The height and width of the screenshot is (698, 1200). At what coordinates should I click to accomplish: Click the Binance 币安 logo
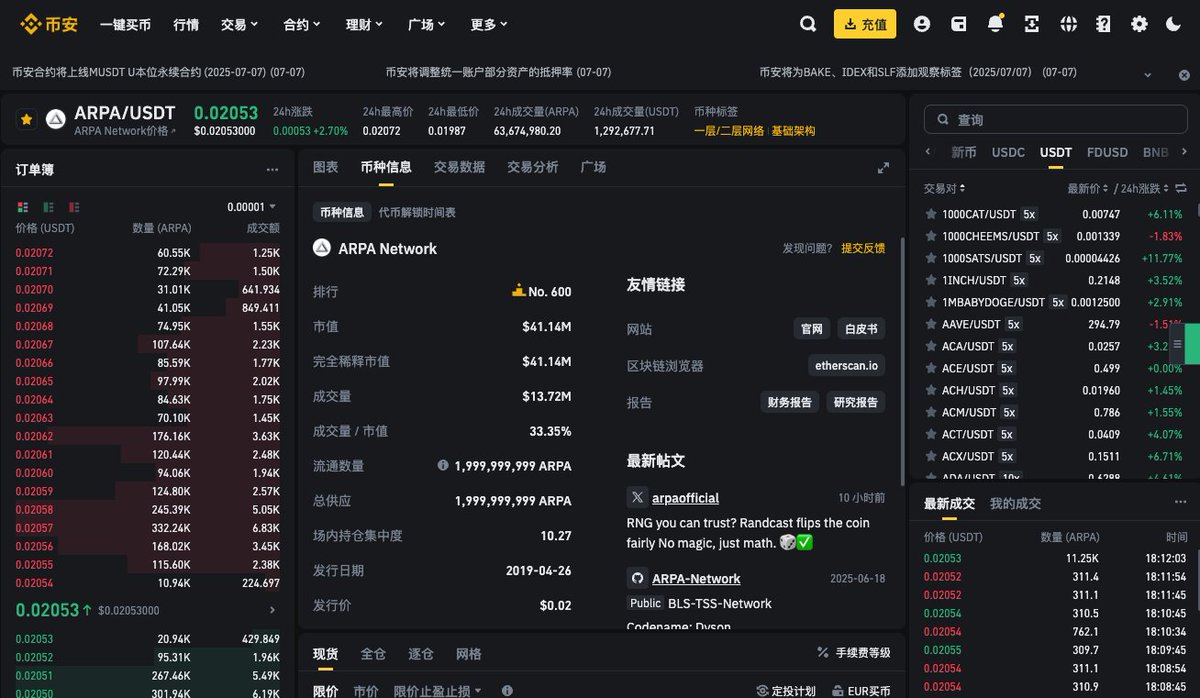tap(48, 24)
